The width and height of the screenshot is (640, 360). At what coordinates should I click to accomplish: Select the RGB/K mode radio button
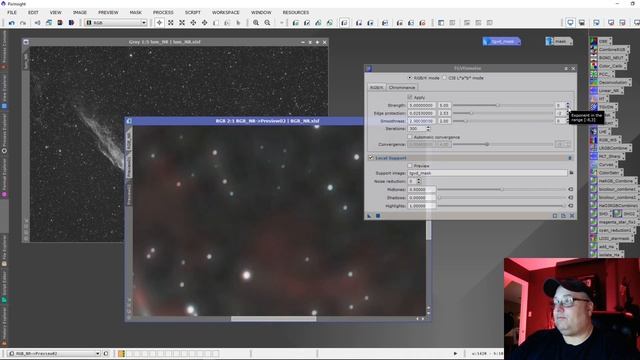coord(410,78)
